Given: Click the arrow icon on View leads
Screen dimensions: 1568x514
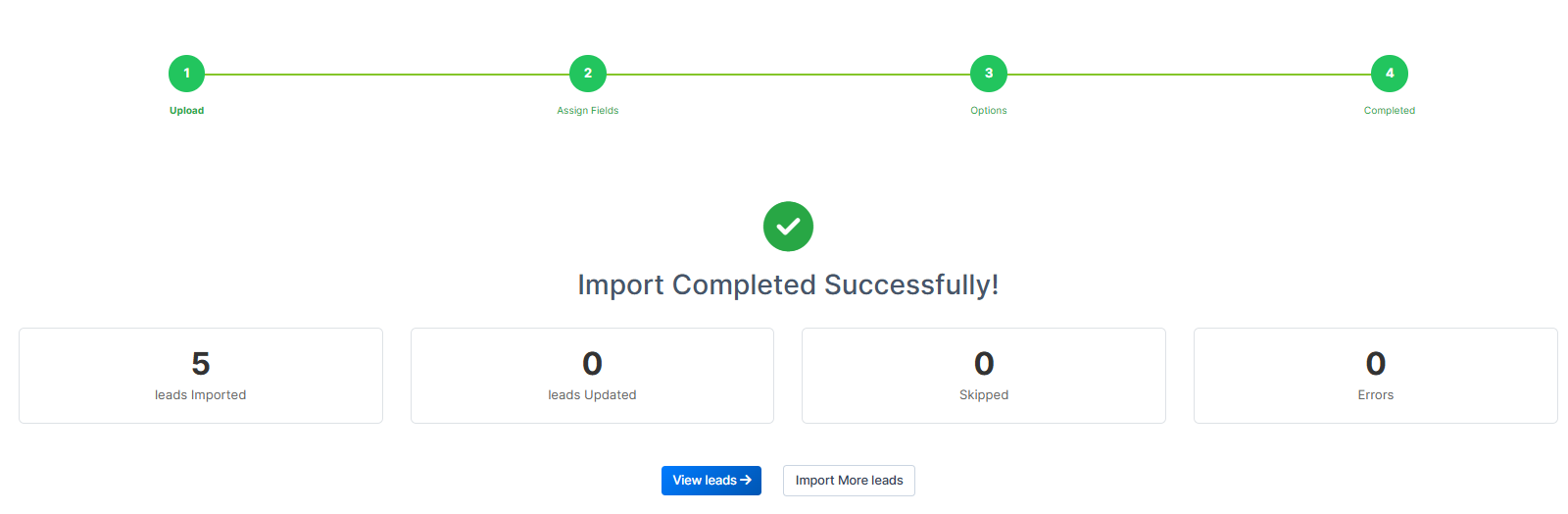Looking at the screenshot, I should click(746, 481).
